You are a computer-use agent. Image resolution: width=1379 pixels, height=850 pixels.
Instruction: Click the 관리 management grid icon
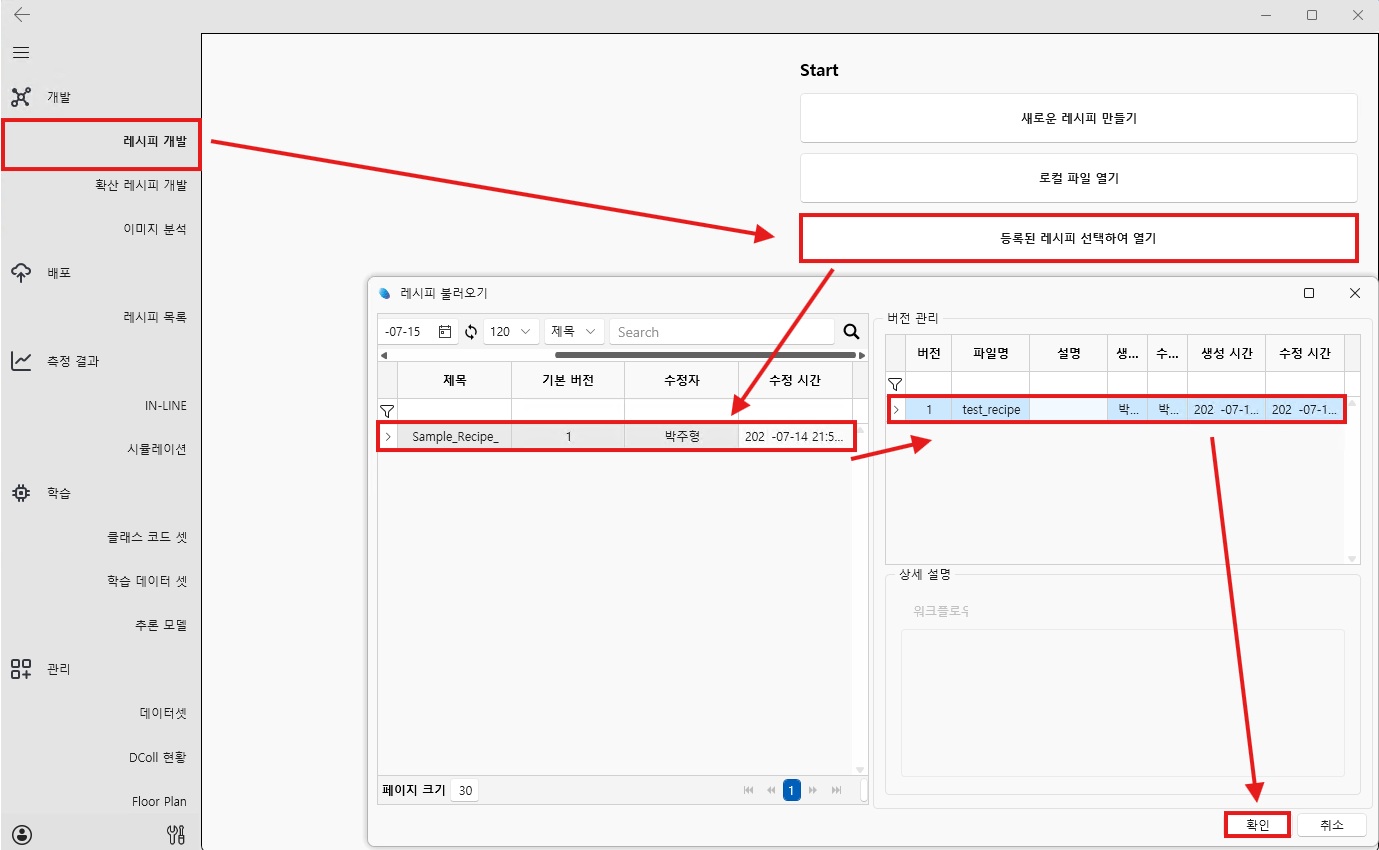pyautogui.click(x=20, y=668)
